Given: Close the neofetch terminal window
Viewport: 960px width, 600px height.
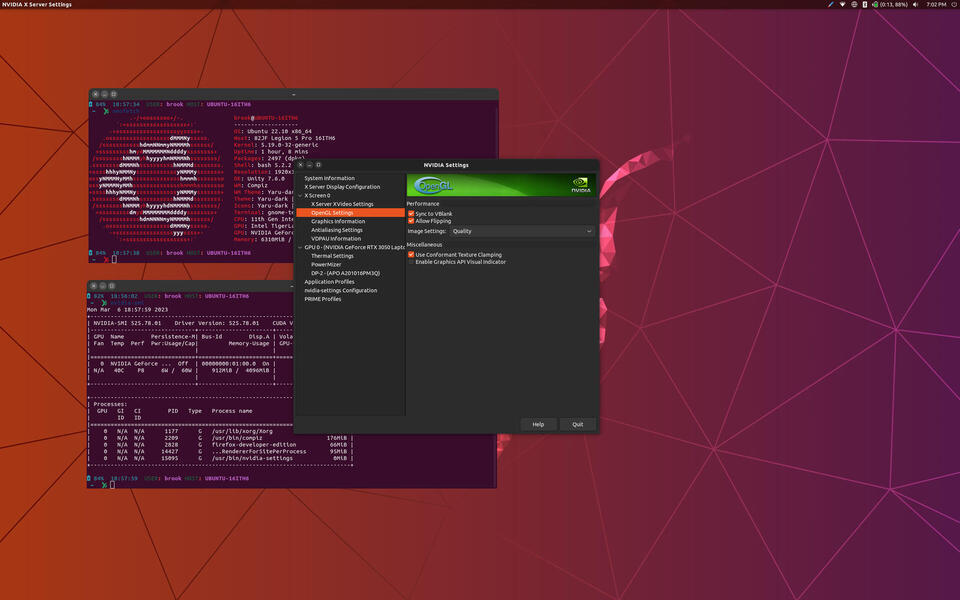Looking at the screenshot, I should coord(96,94).
